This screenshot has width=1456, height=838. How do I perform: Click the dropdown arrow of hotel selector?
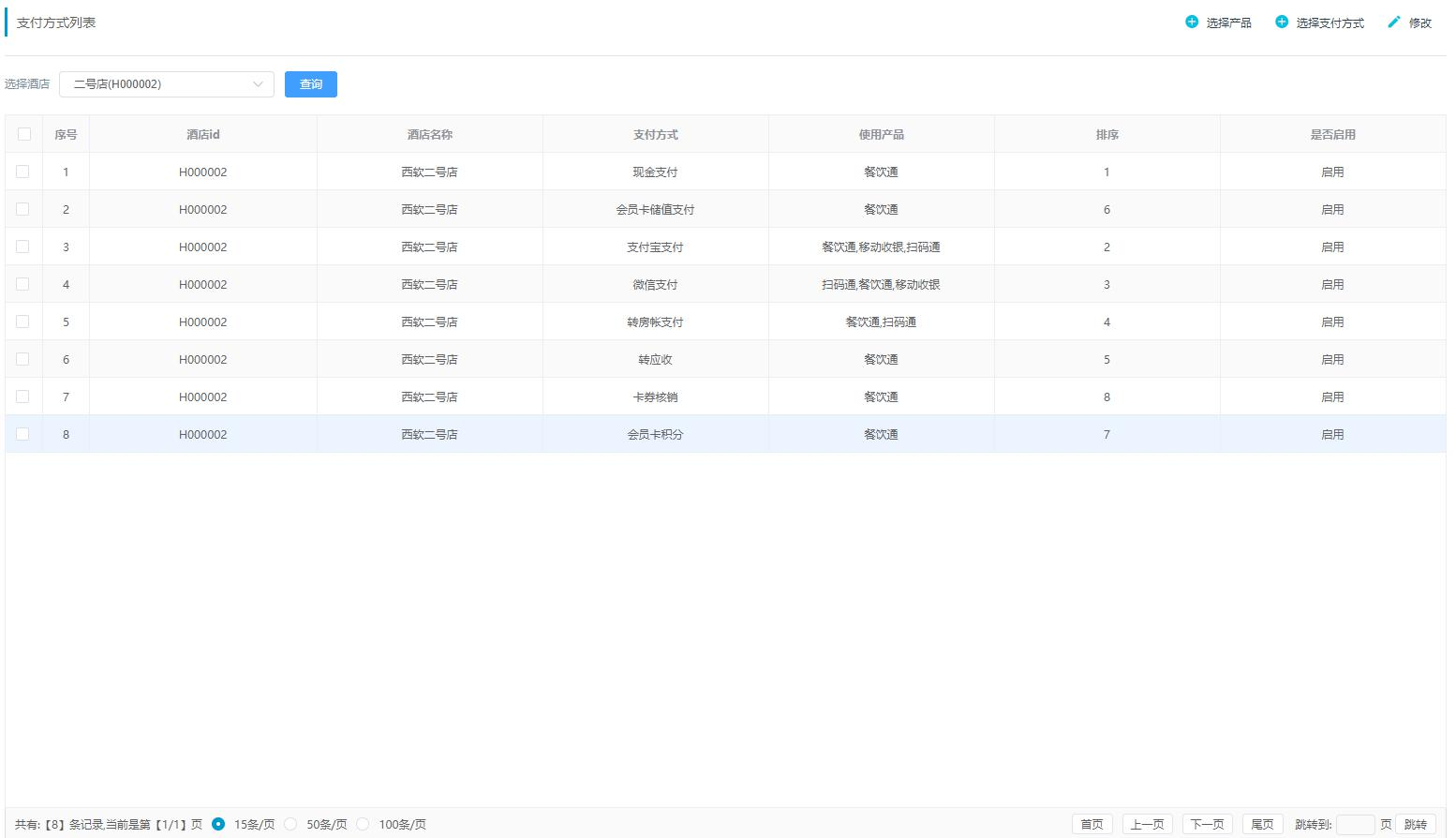[258, 84]
